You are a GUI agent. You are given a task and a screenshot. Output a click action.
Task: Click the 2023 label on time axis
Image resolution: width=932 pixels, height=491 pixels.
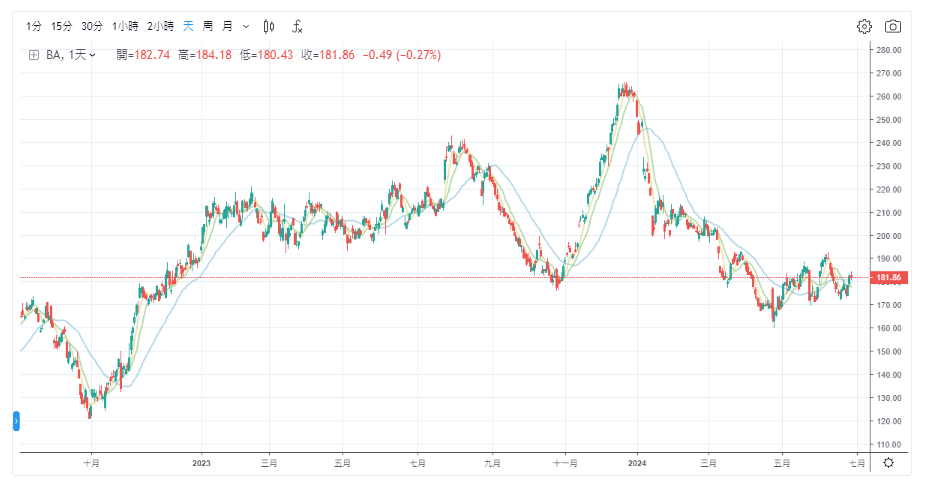201,463
